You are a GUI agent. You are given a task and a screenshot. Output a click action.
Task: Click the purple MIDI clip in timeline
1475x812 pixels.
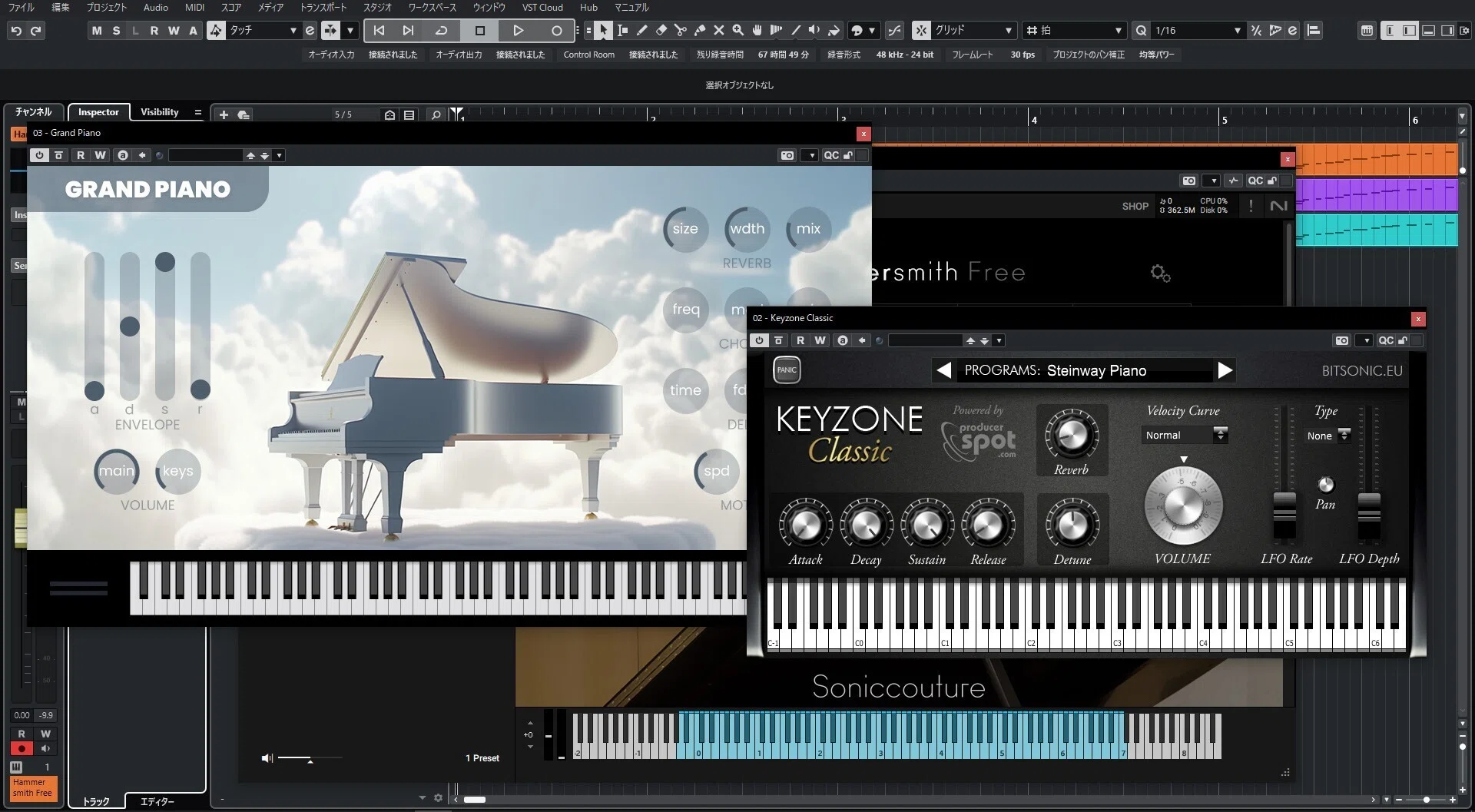1377,194
